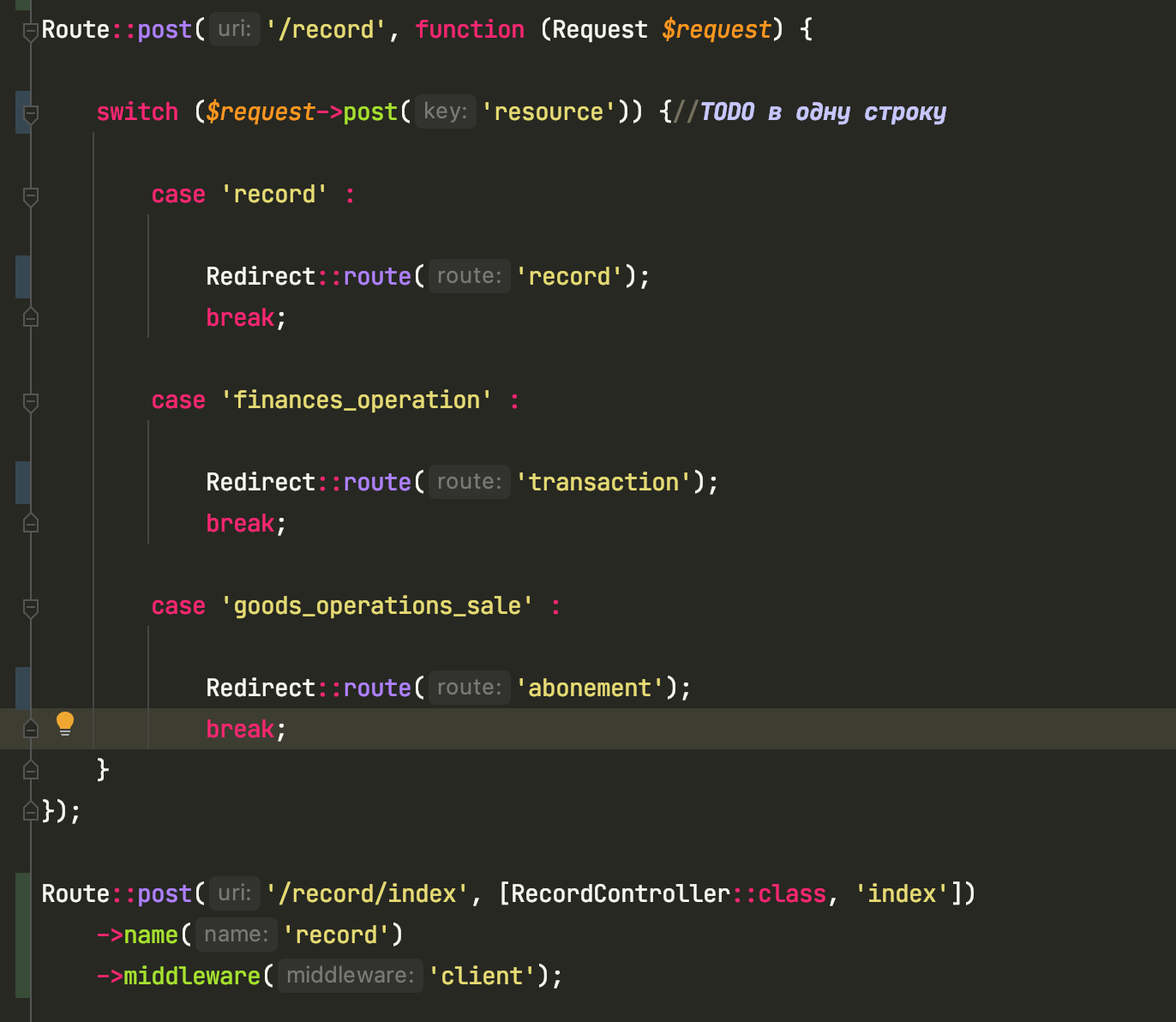The height and width of the screenshot is (1022, 1176).
Task: Click fold end marker on the '});' line
Action: 31,811
